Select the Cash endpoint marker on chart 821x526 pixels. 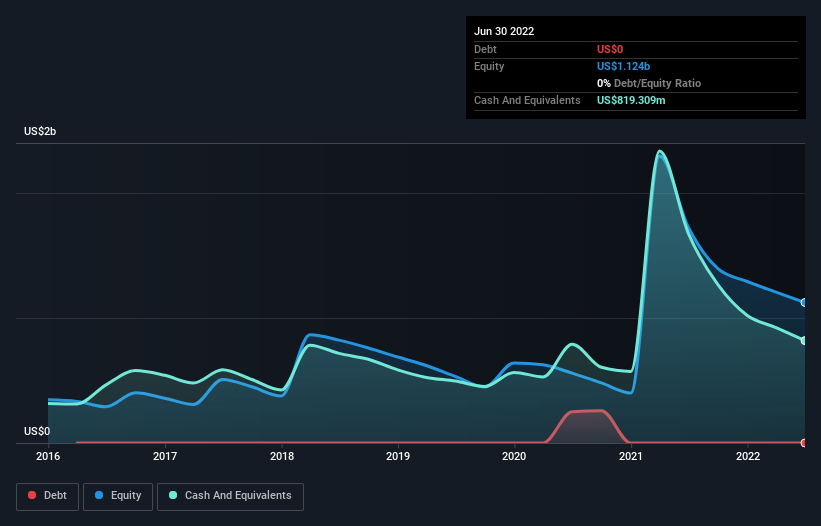click(x=804, y=341)
